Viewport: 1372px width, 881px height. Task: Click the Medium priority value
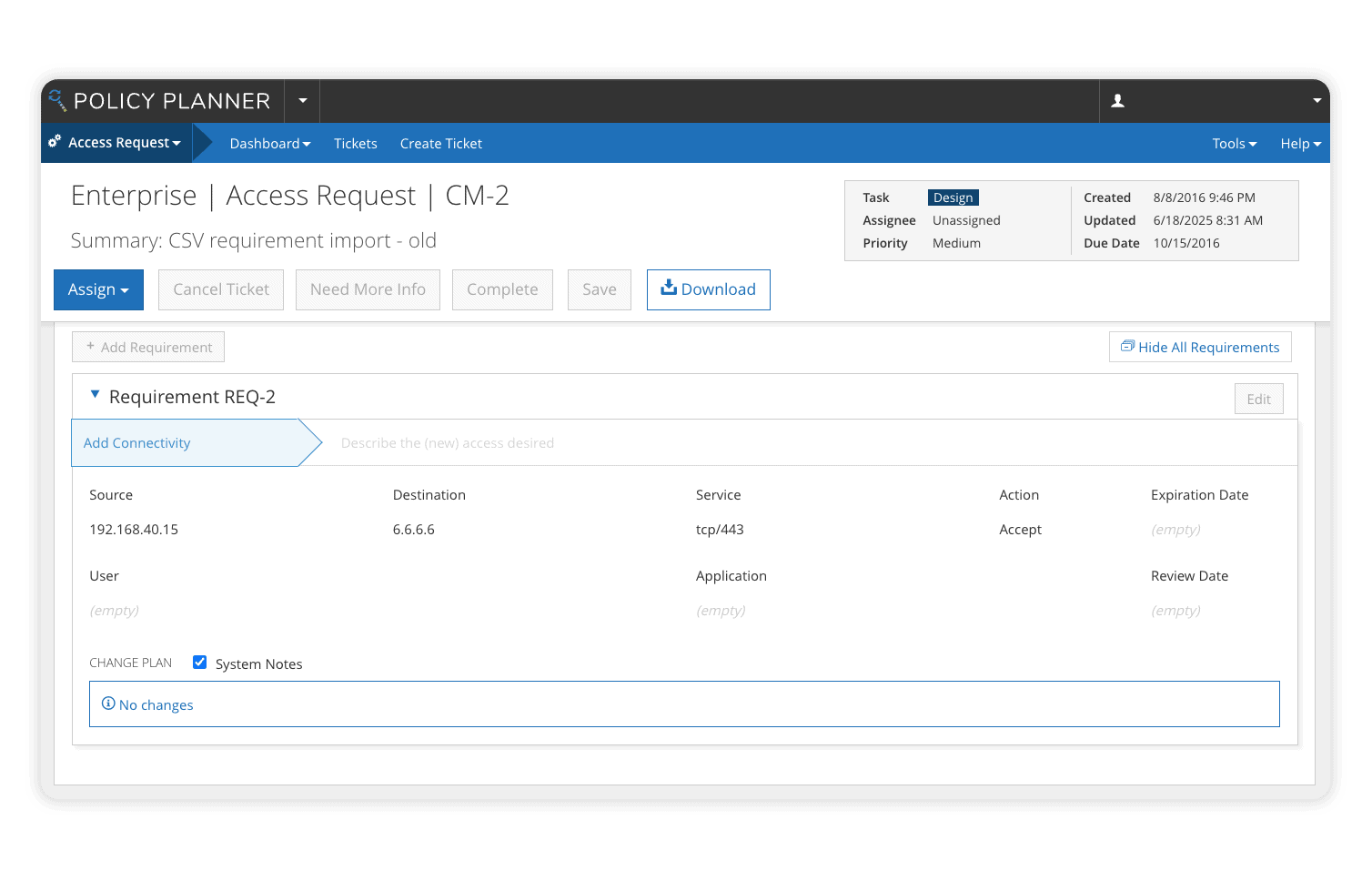point(956,243)
